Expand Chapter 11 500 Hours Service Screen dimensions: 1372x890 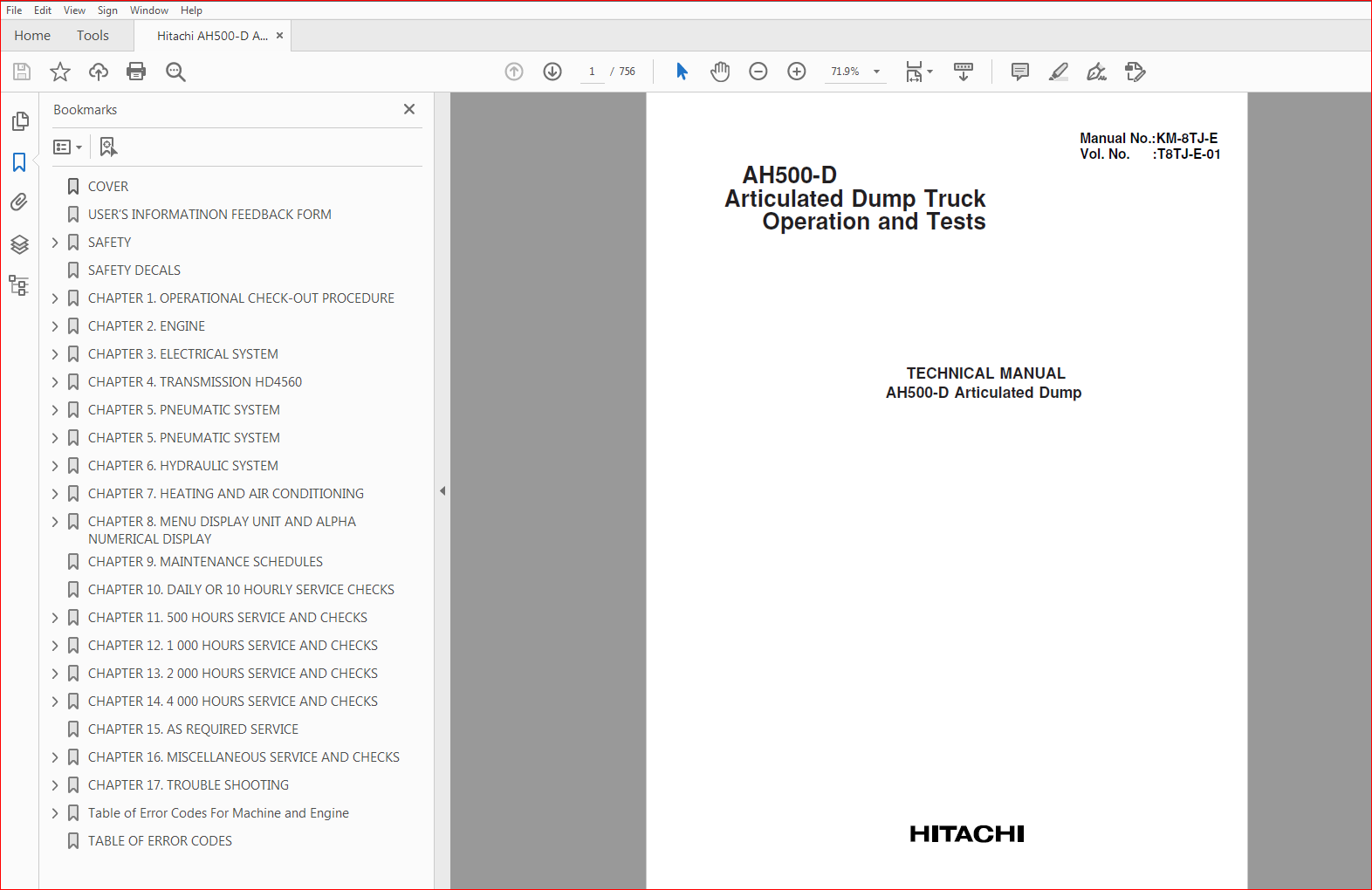55,618
